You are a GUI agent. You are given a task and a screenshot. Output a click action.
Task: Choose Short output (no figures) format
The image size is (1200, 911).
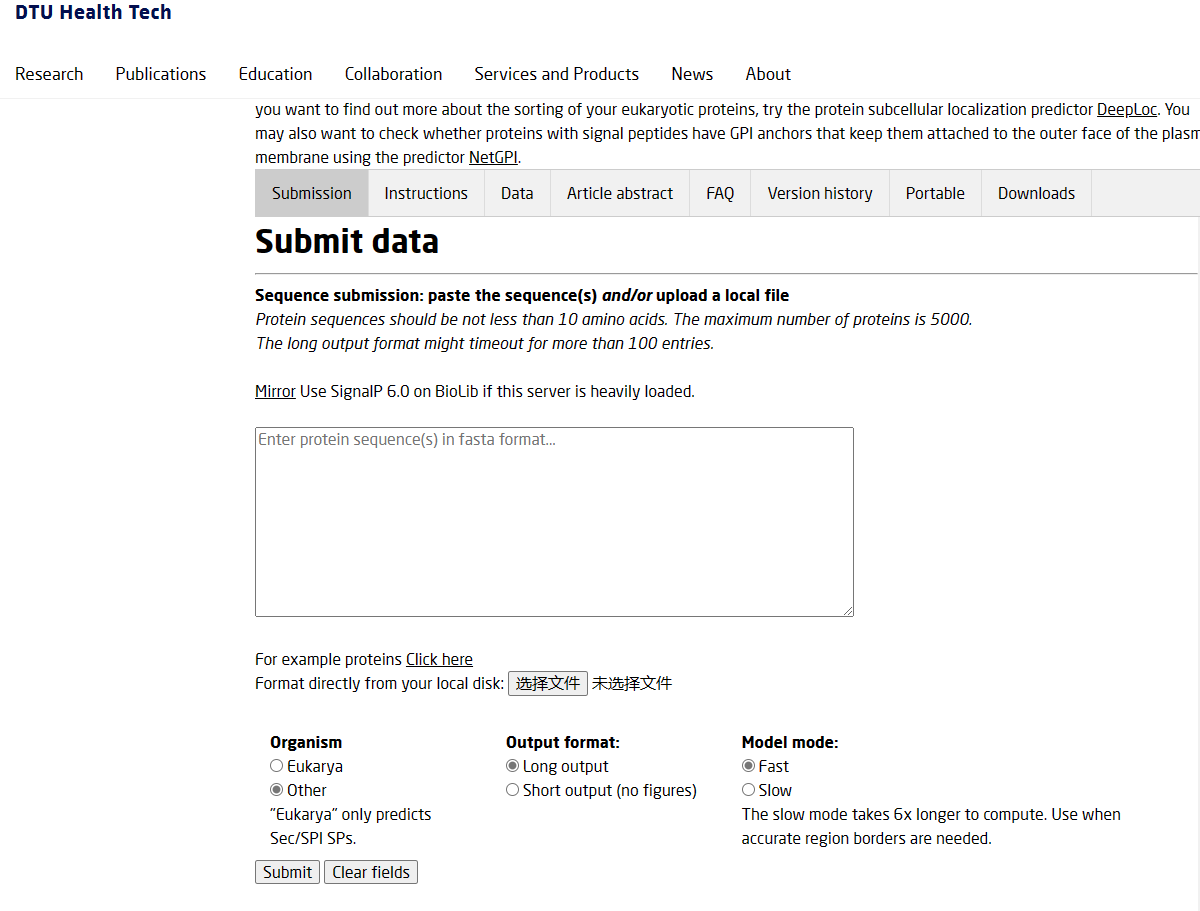click(x=513, y=790)
